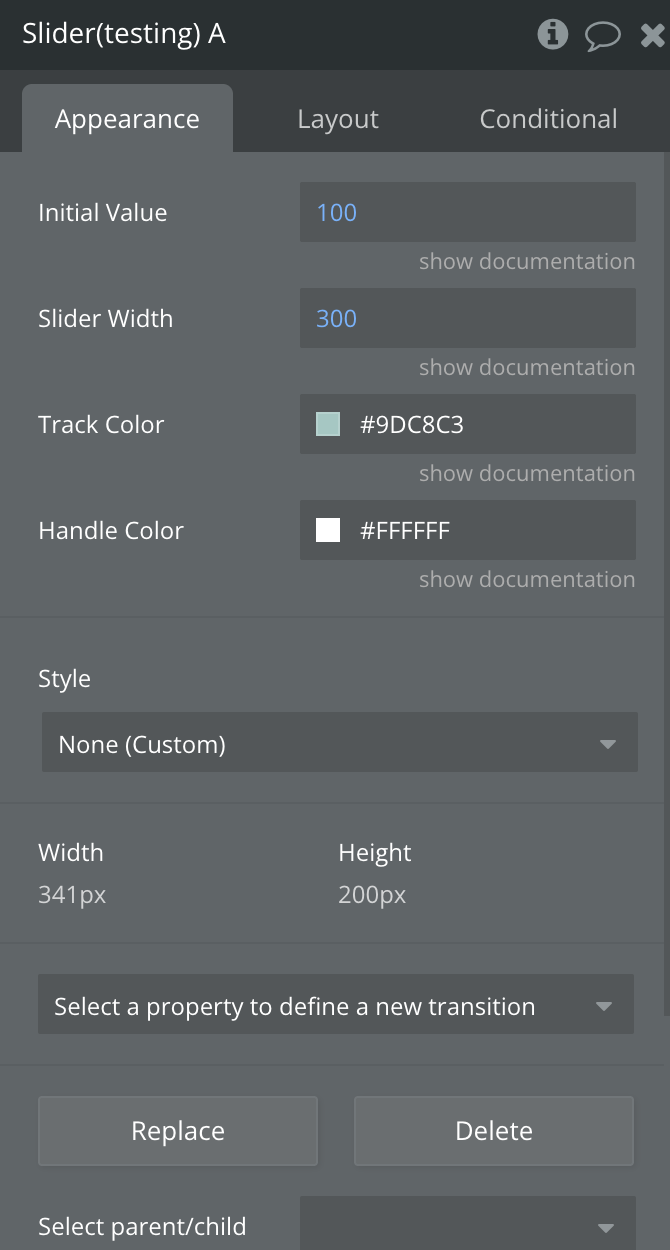Show documentation for Handle Color
The width and height of the screenshot is (670, 1250).
527,580
